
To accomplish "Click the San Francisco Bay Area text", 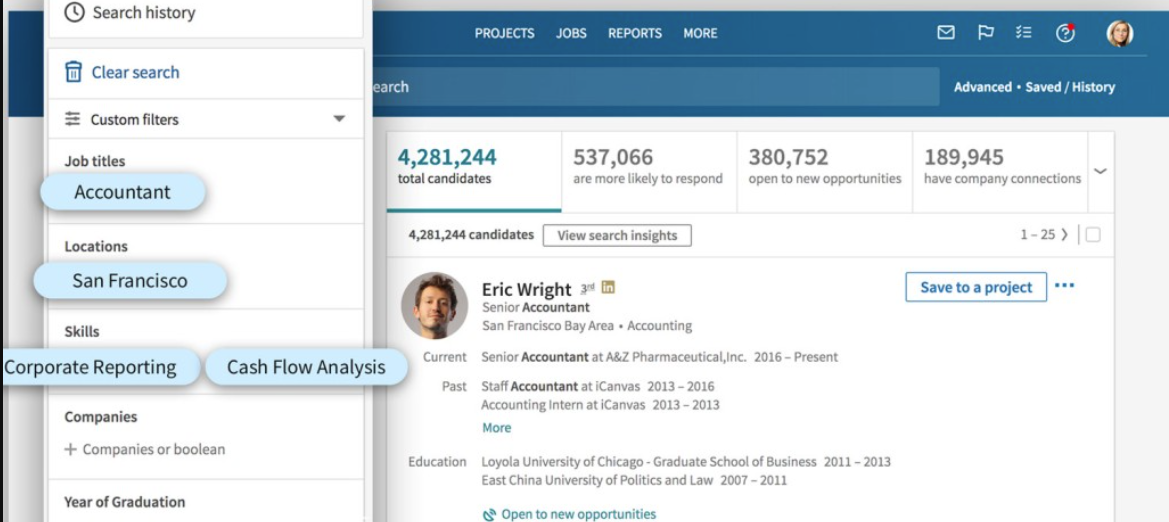I will (x=548, y=326).
